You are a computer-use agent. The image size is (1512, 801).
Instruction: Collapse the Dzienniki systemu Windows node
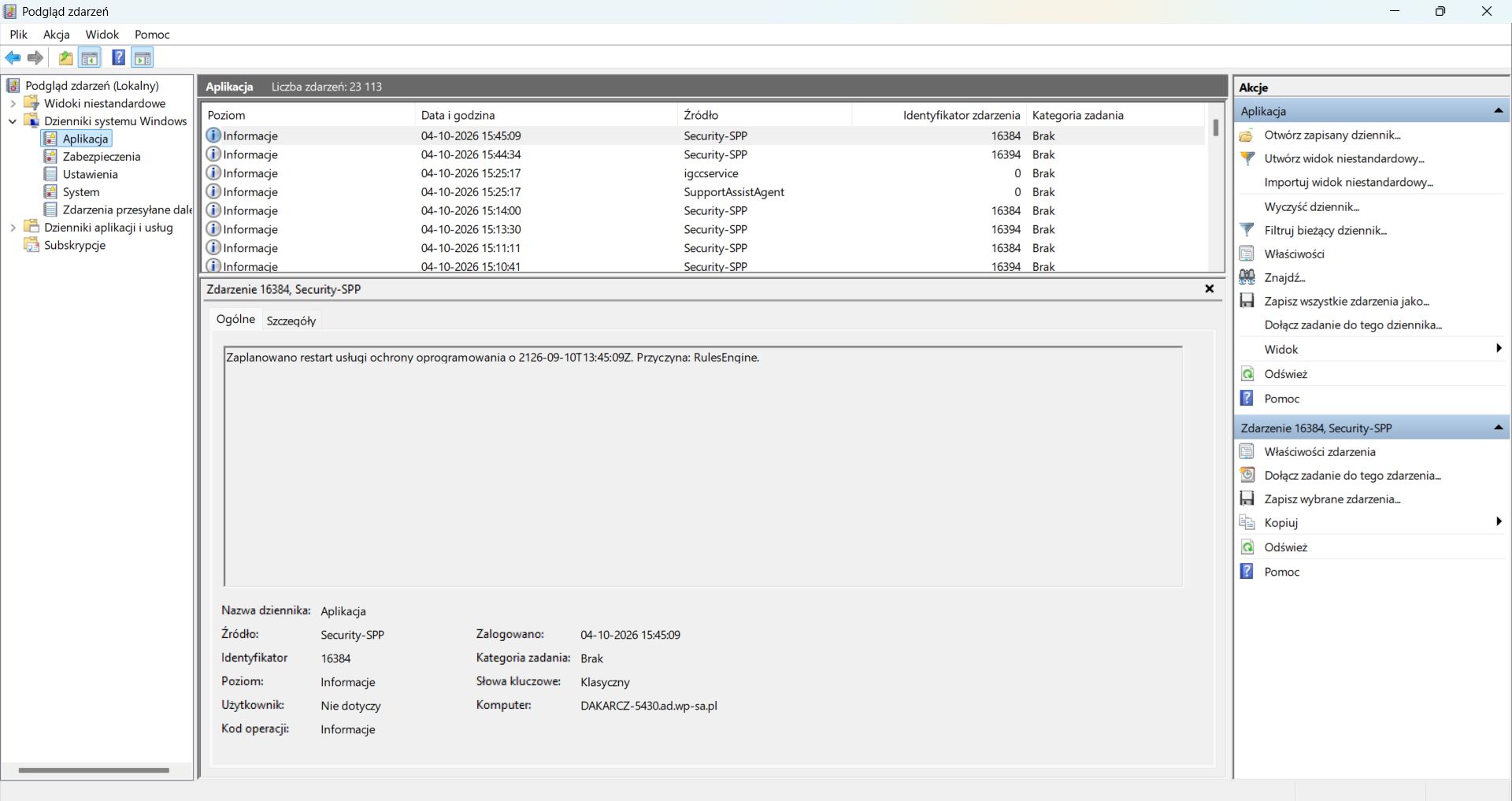point(13,121)
